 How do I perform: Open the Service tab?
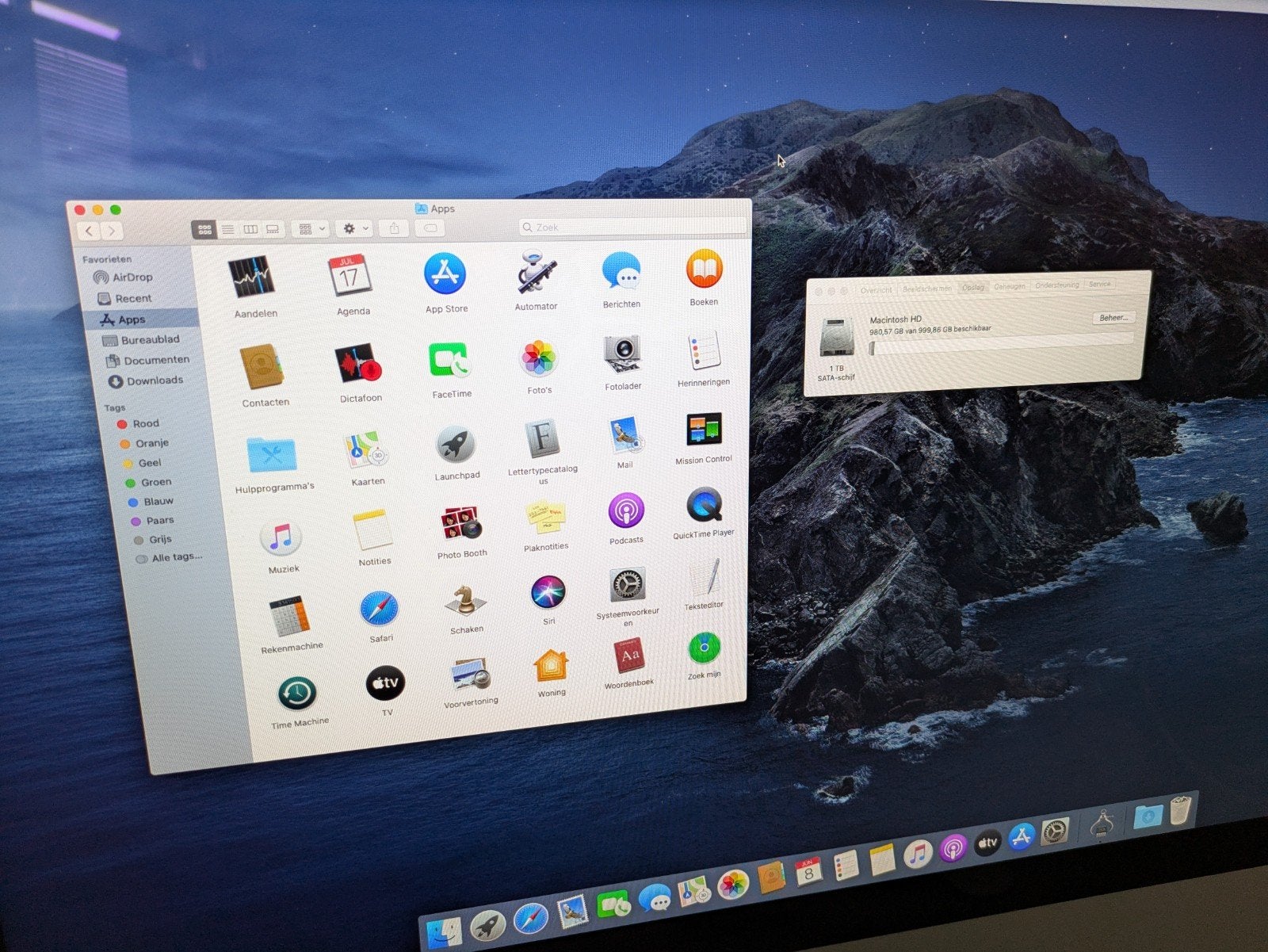pos(1100,284)
